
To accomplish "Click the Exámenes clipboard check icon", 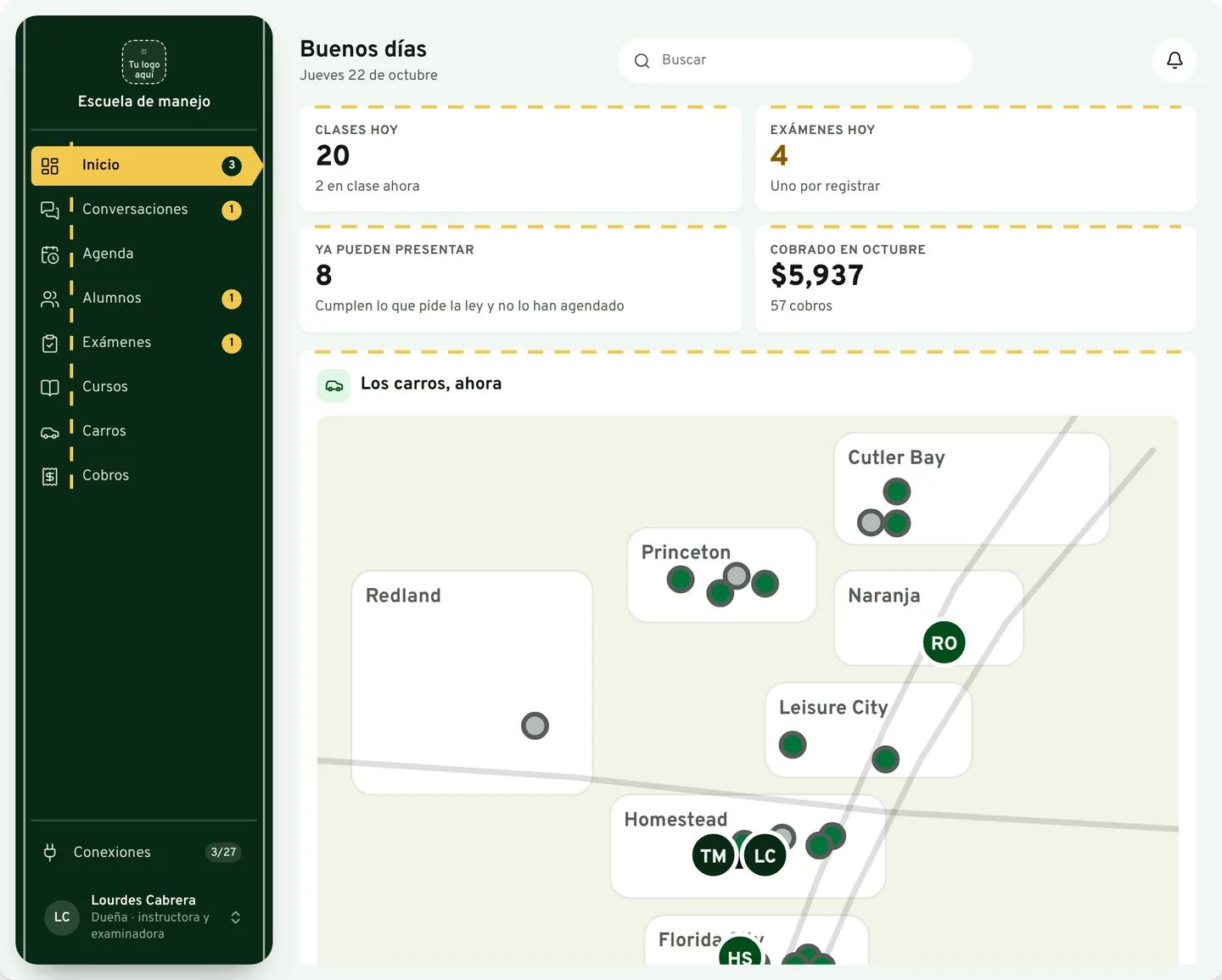I will (x=50, y=343).
